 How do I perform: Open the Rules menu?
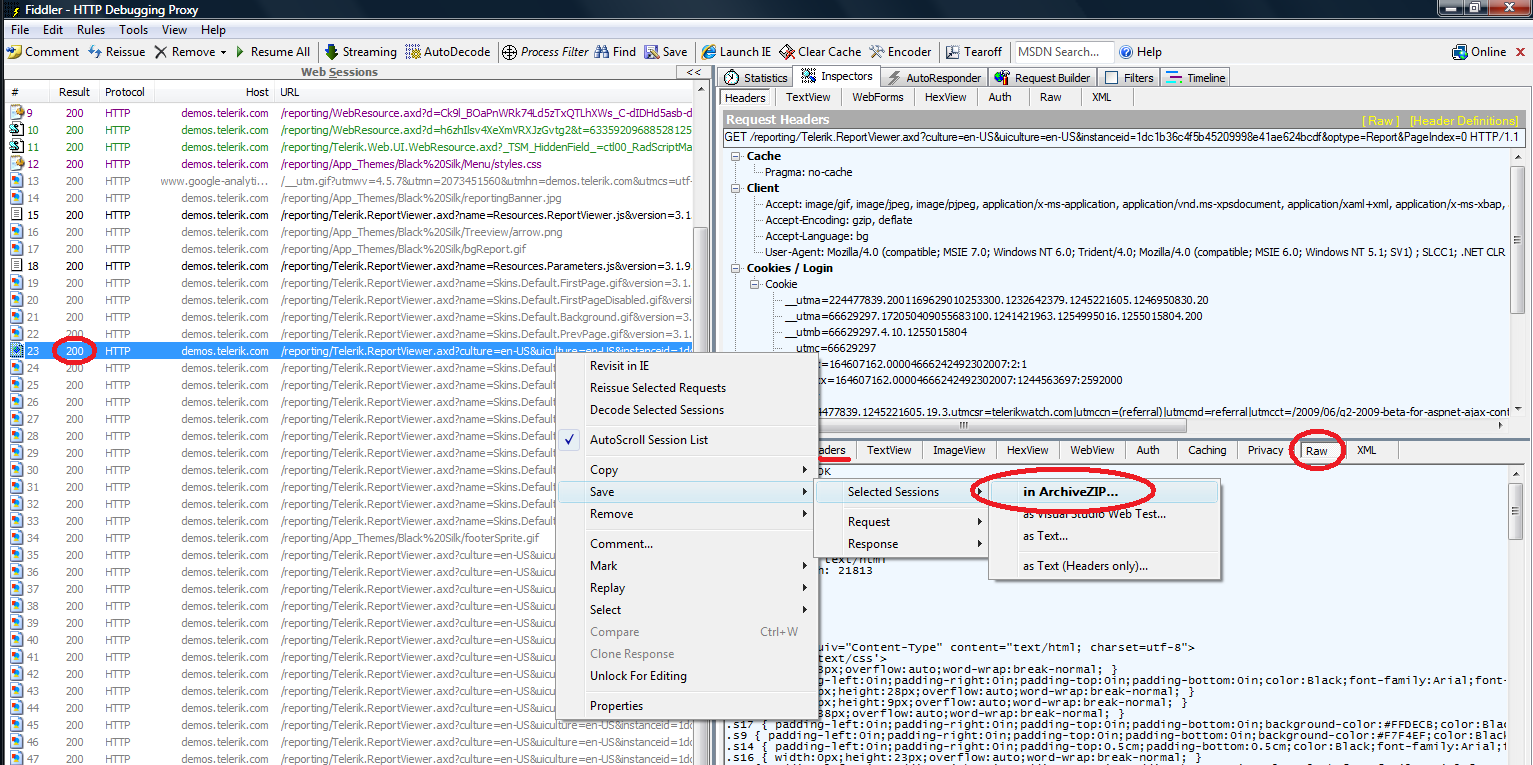91,30
